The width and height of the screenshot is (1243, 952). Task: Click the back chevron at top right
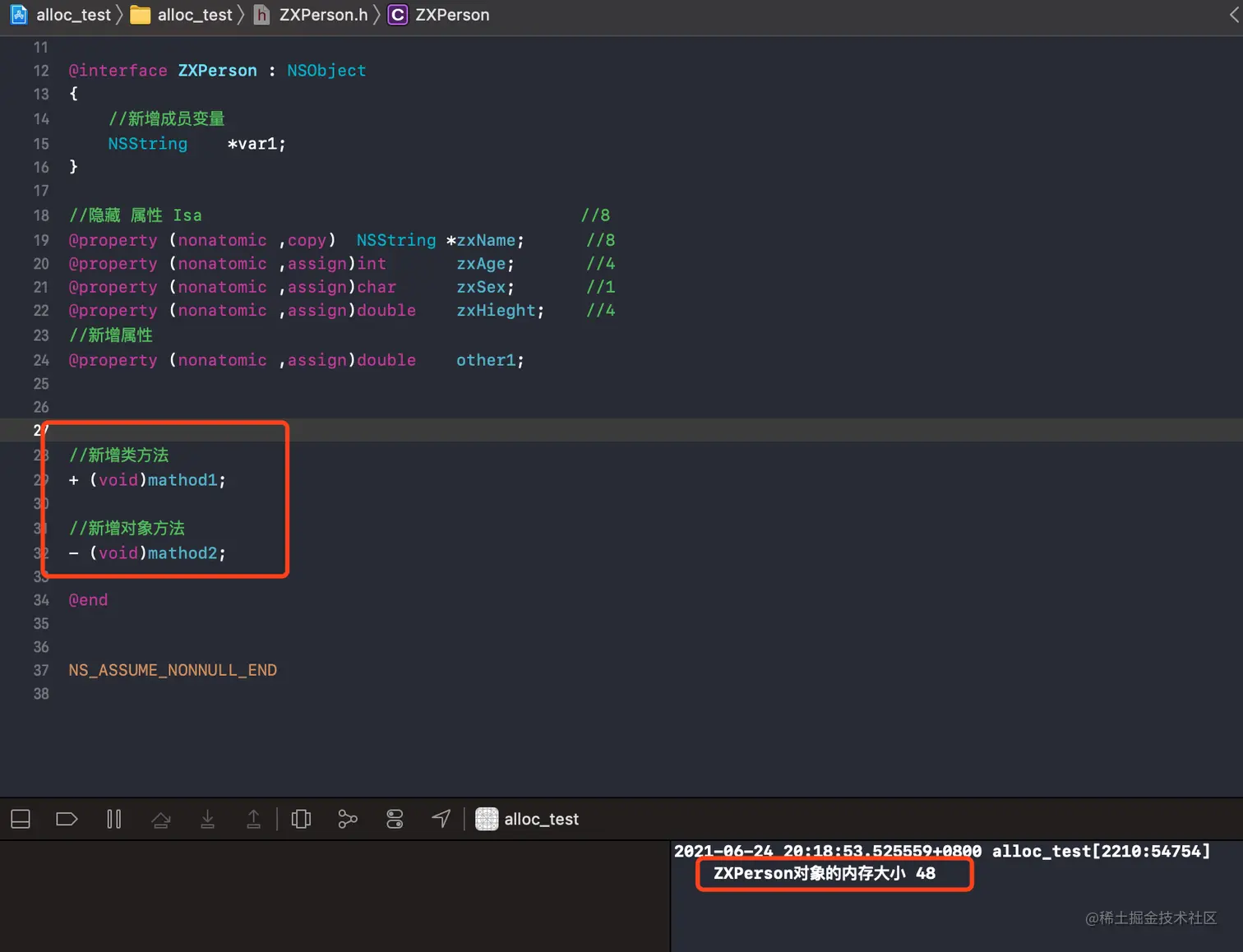1234,15
